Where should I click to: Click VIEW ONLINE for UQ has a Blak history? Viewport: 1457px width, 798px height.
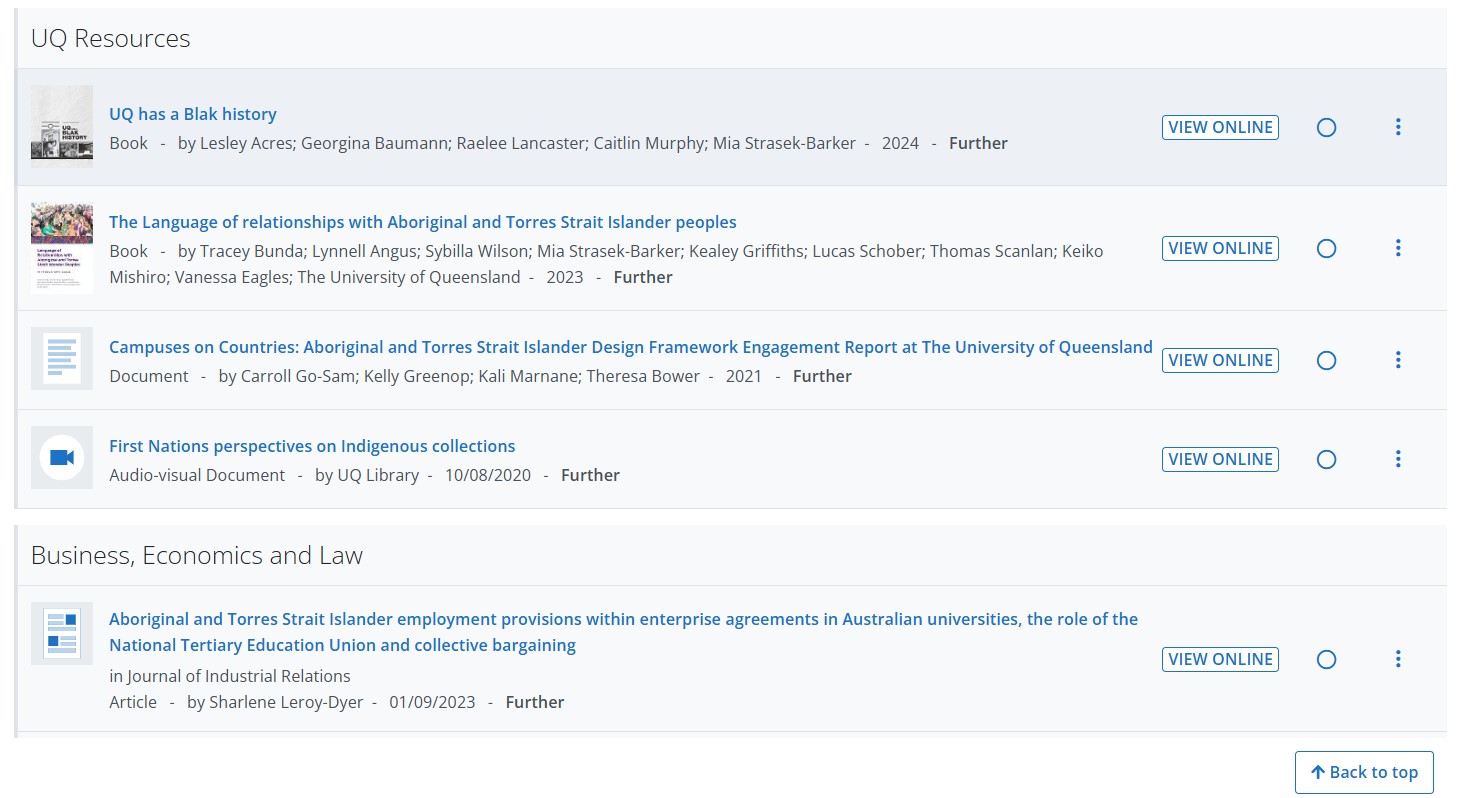(1220, 127)
